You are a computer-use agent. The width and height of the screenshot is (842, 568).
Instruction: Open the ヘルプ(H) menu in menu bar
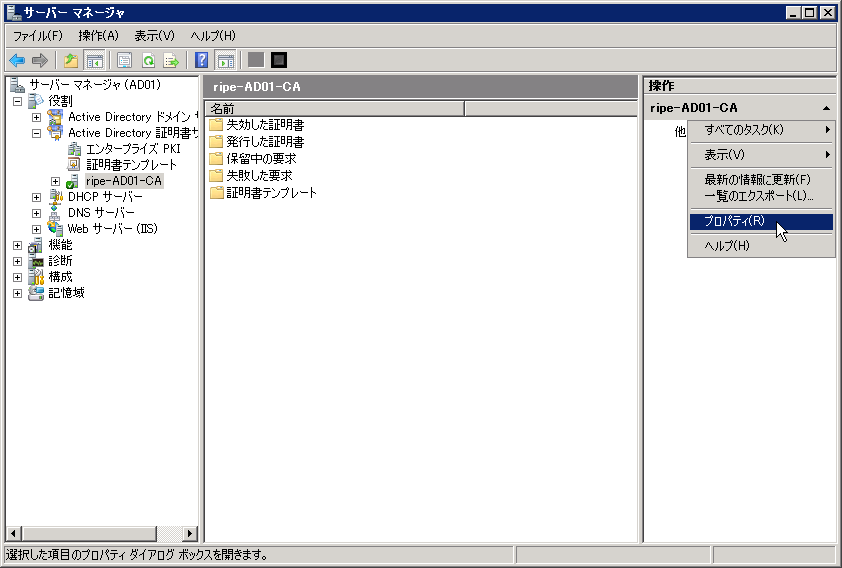[213, 36]
